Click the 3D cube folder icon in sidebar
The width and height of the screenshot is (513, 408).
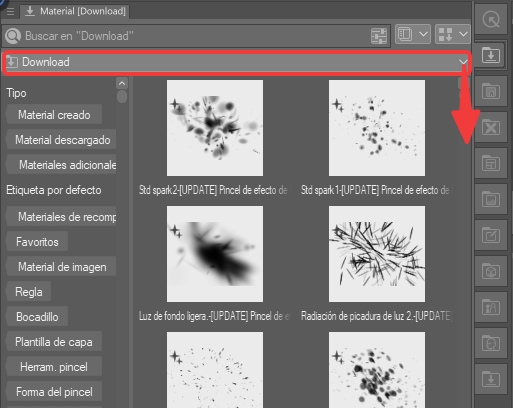[491, 272]
